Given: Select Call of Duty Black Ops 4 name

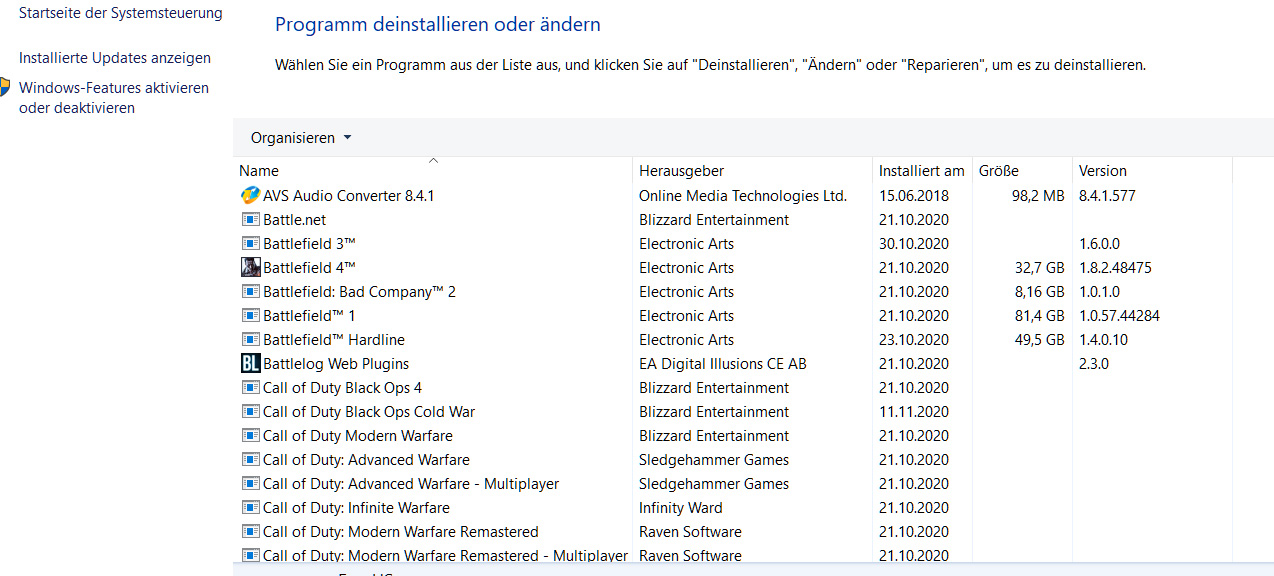Looking at the screenshot, I should pyautogui.click(x=343, y=388).
